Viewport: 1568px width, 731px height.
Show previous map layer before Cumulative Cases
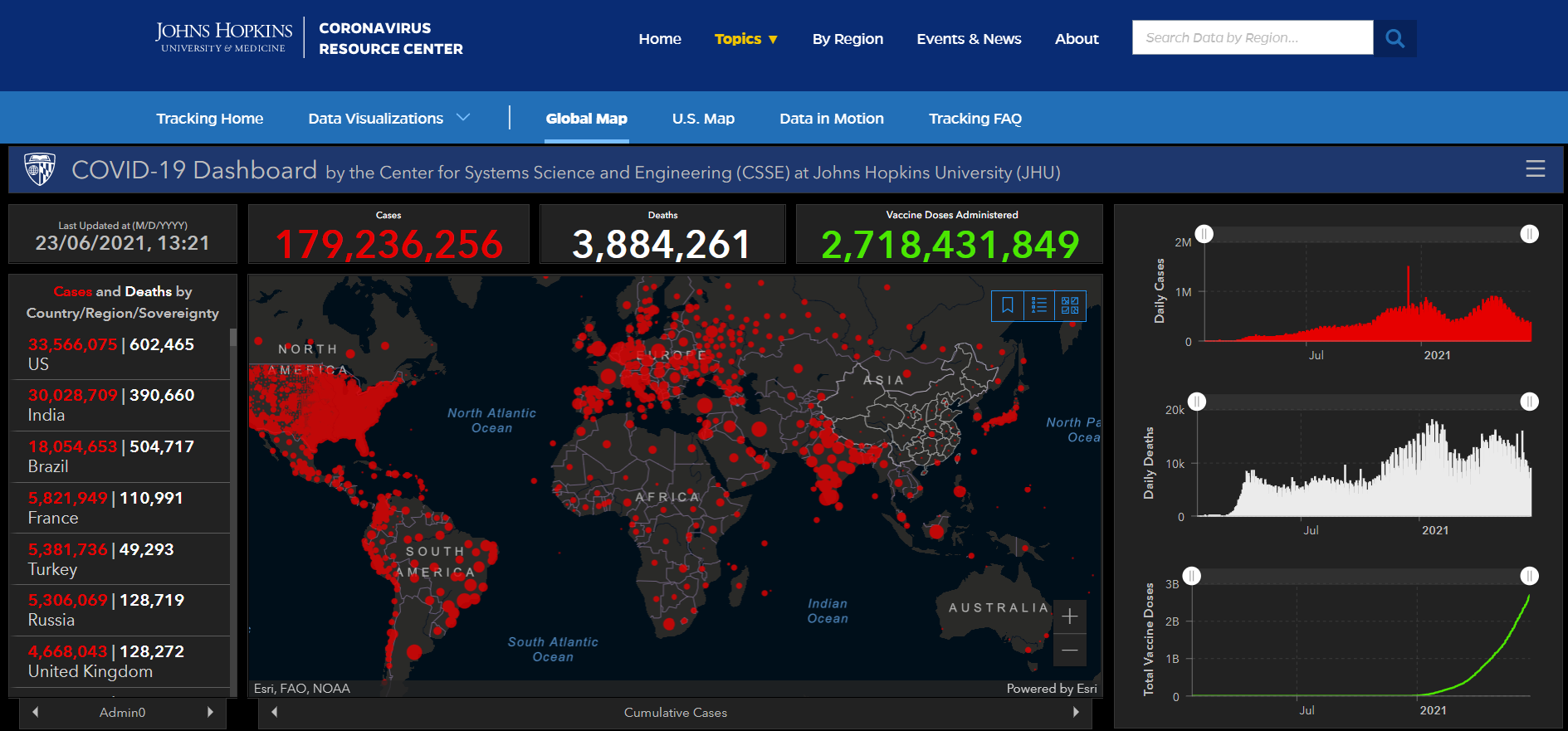click(x=274, y=712)
